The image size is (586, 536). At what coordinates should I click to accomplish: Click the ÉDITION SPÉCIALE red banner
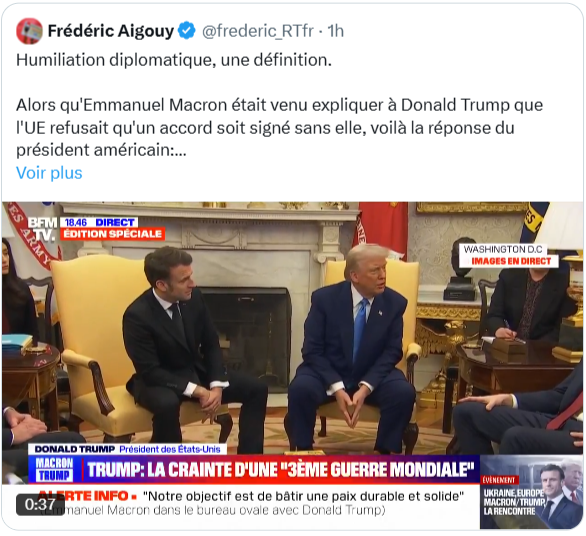tap(112, 234)
